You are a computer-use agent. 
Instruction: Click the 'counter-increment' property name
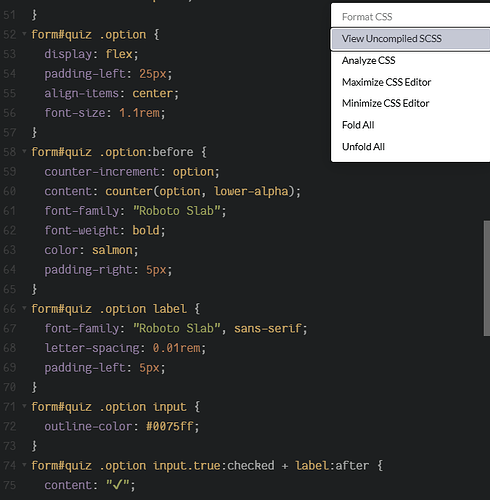(102, 172)
